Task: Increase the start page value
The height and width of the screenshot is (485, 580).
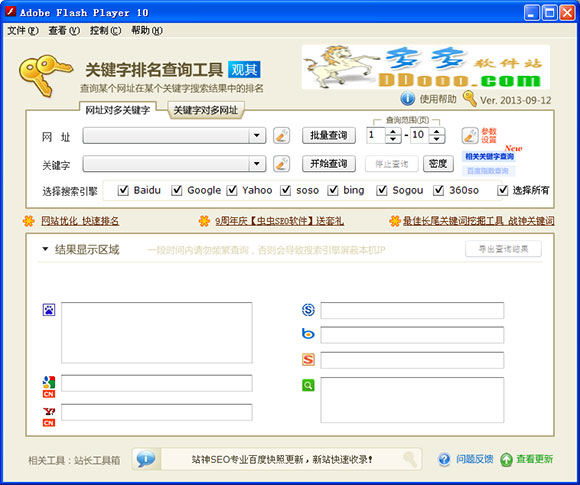Action: [393, 132]
